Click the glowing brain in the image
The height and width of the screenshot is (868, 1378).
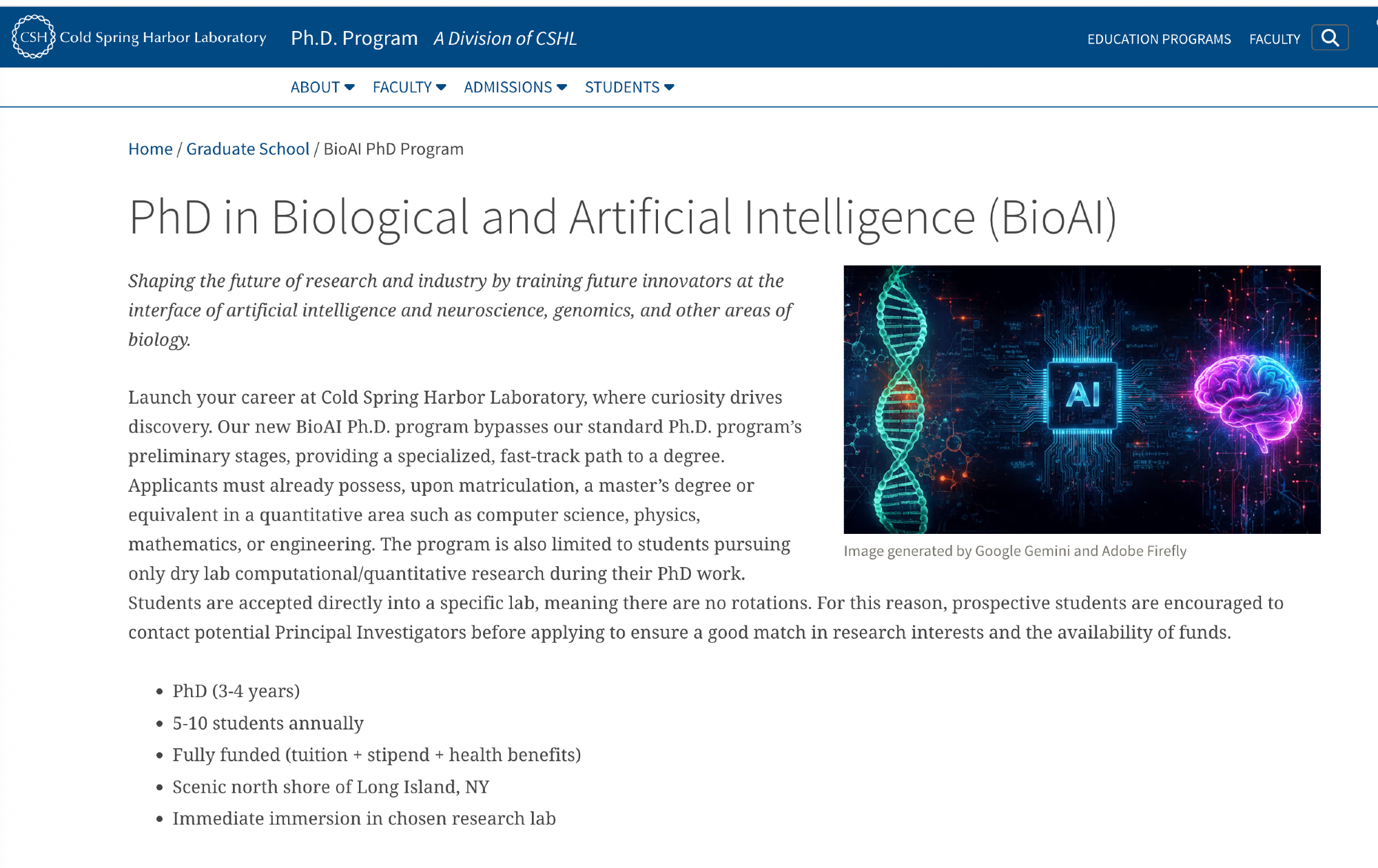click(x=1248, y=400)
